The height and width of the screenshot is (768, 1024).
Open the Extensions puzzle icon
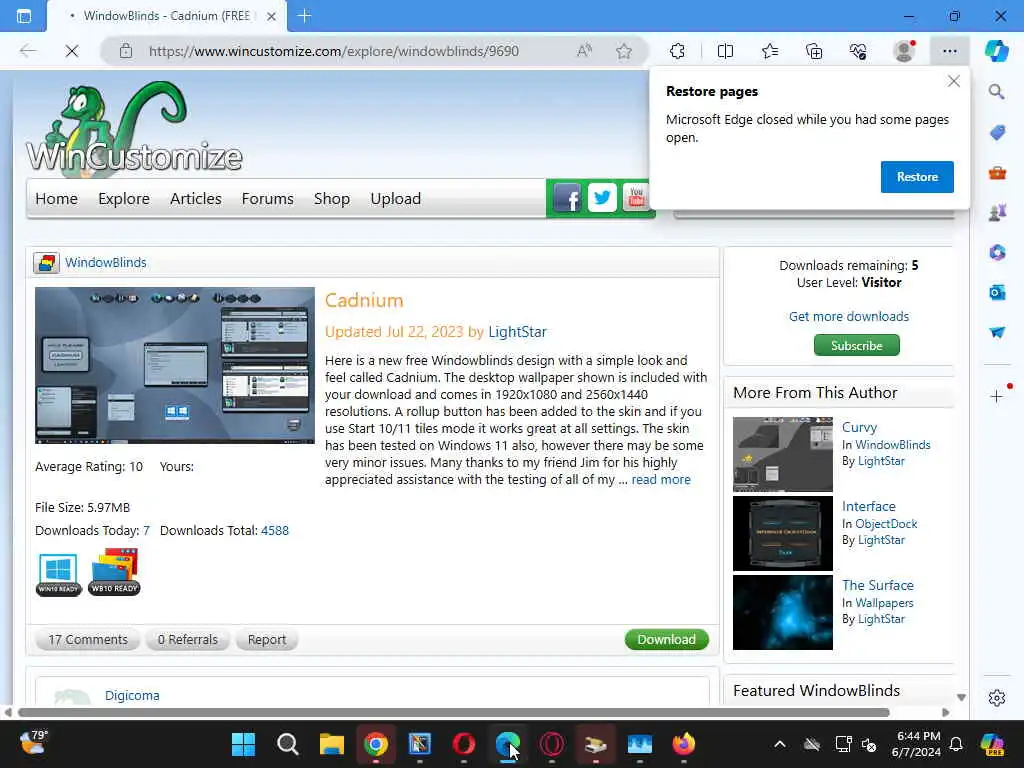coord(677,51)
